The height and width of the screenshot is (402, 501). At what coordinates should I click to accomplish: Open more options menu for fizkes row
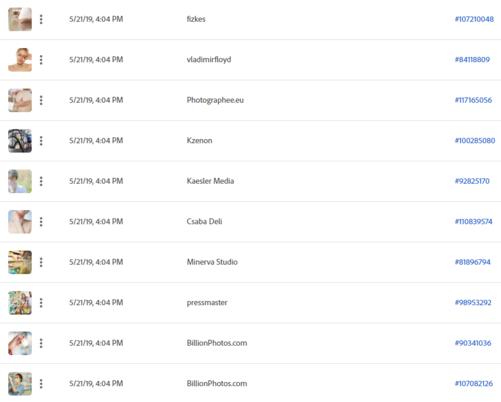(41, 19)
